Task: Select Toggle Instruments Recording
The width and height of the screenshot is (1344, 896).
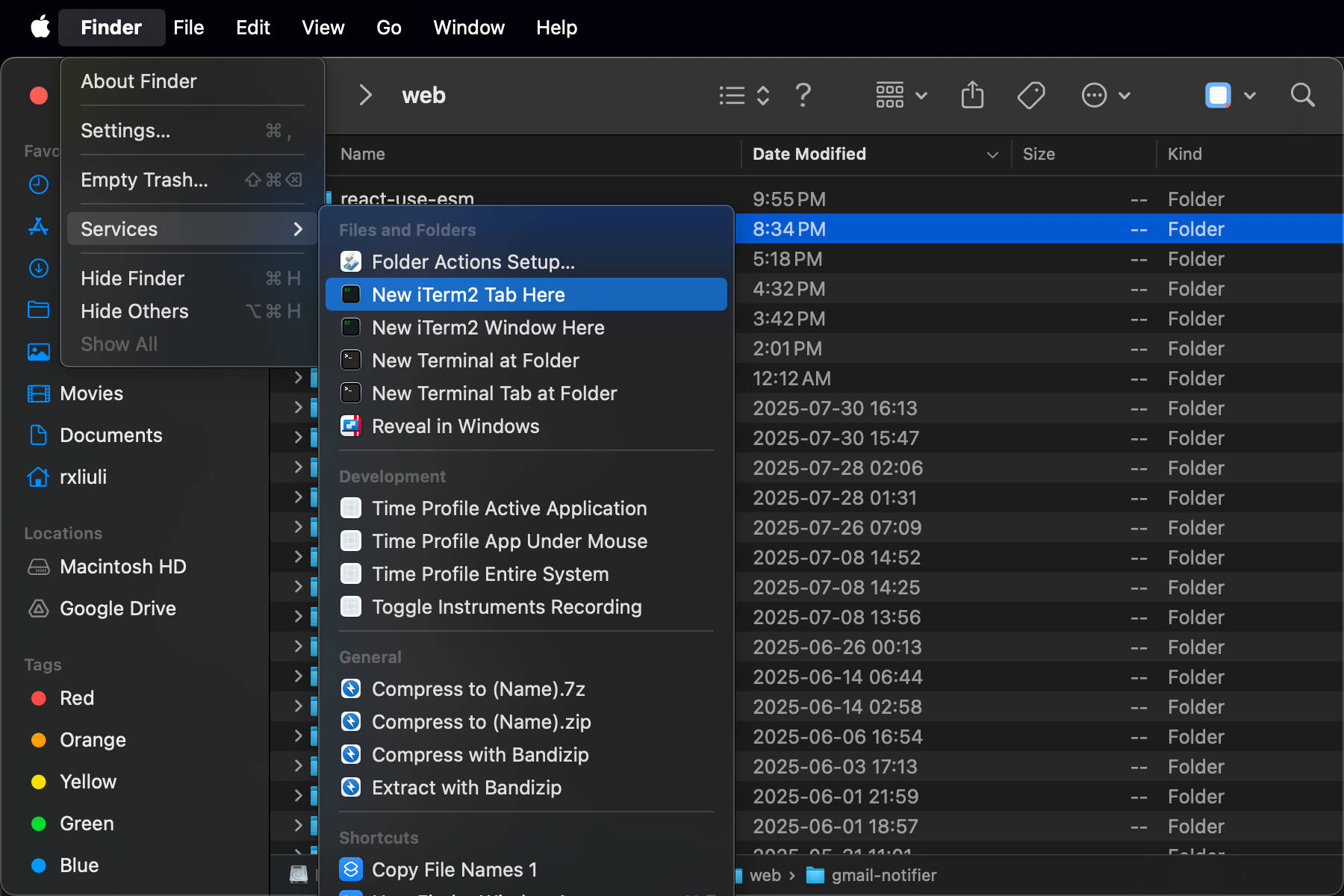Action: [526, 607]
